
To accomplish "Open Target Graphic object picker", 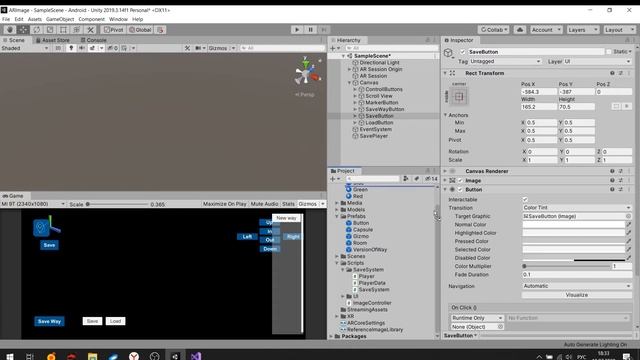I will pyautogui.click(x=628, y=216).
